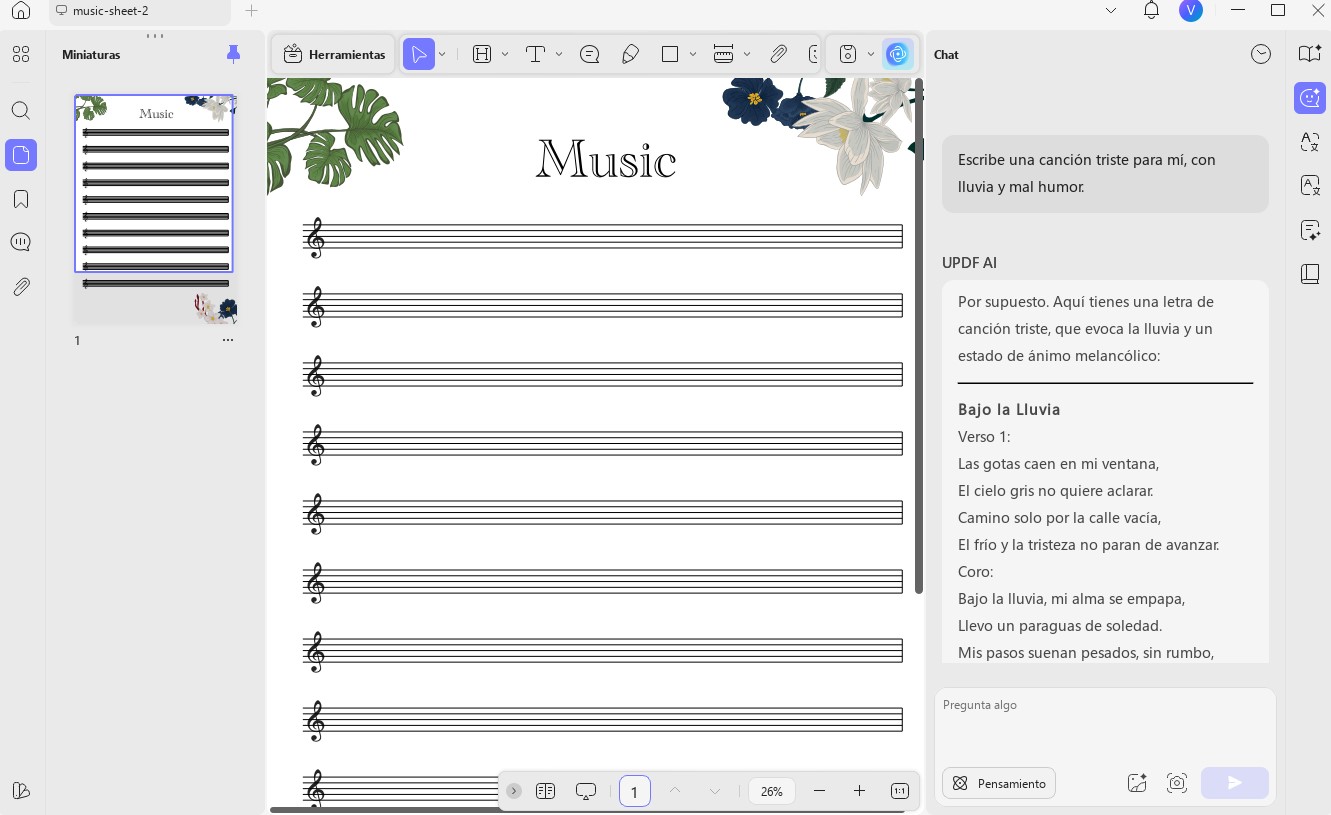
Task: Pin the Miniaturas panel
Action: pyautogui.click(x=233, y=54)
